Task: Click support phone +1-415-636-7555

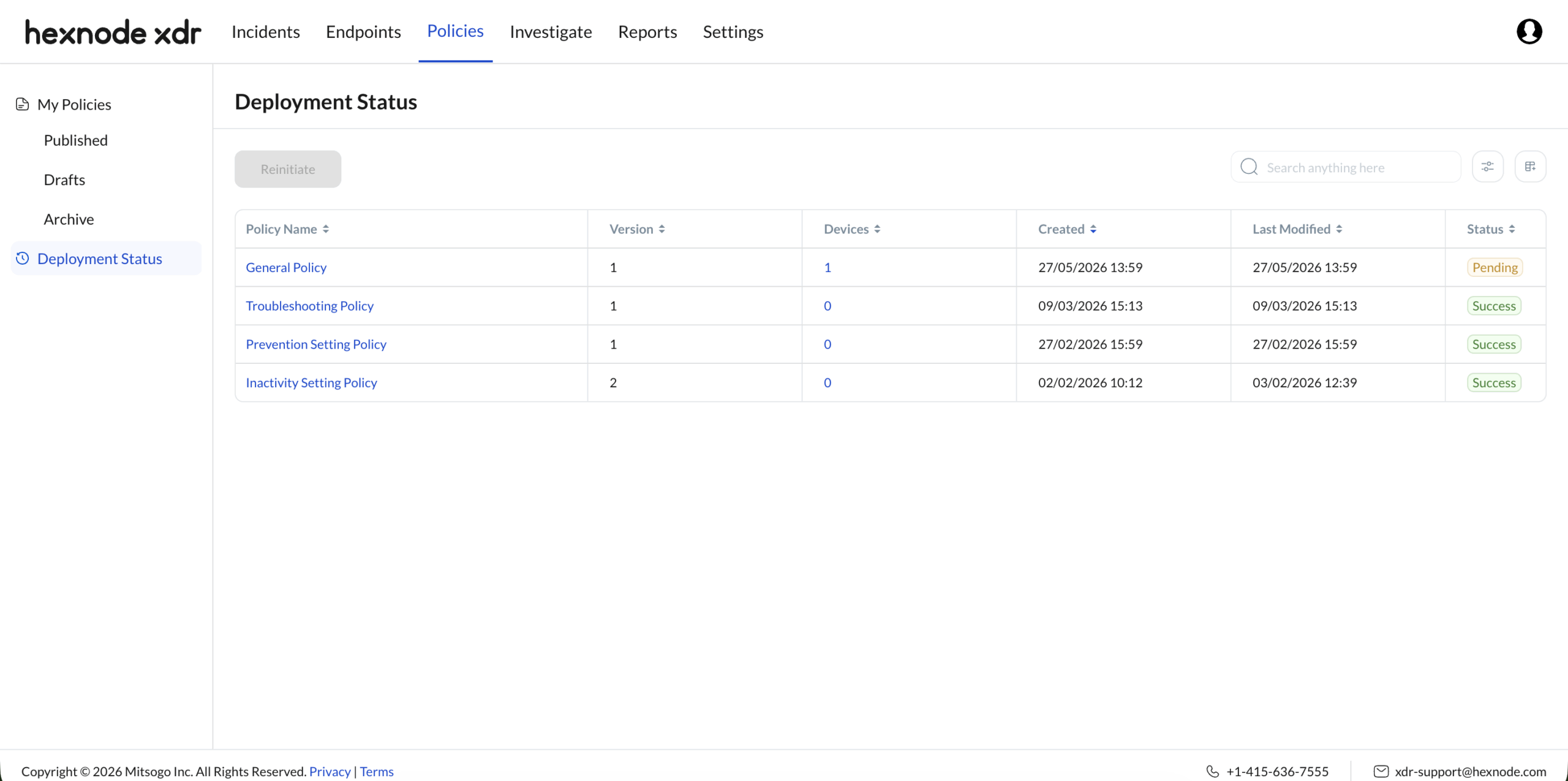Action: pyautogui.click(x=1277, y=771)
